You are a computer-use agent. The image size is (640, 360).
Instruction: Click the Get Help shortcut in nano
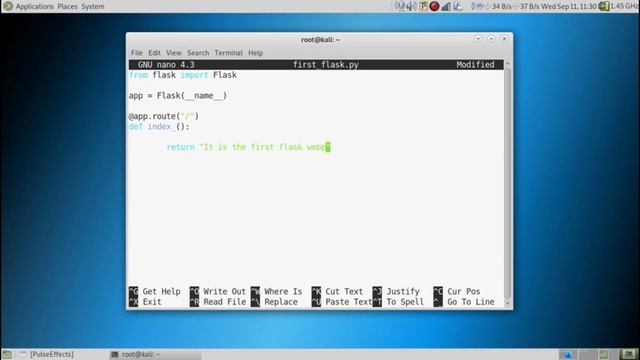point(155,291)
